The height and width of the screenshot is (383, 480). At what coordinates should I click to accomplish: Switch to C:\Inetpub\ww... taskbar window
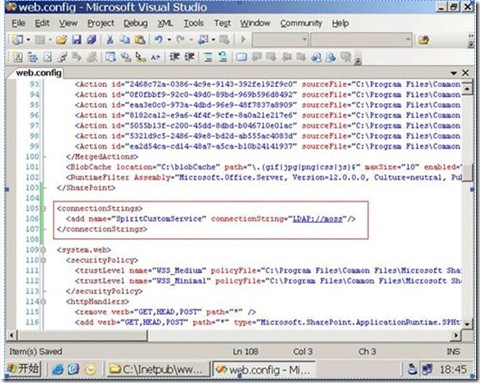[157, 369]
